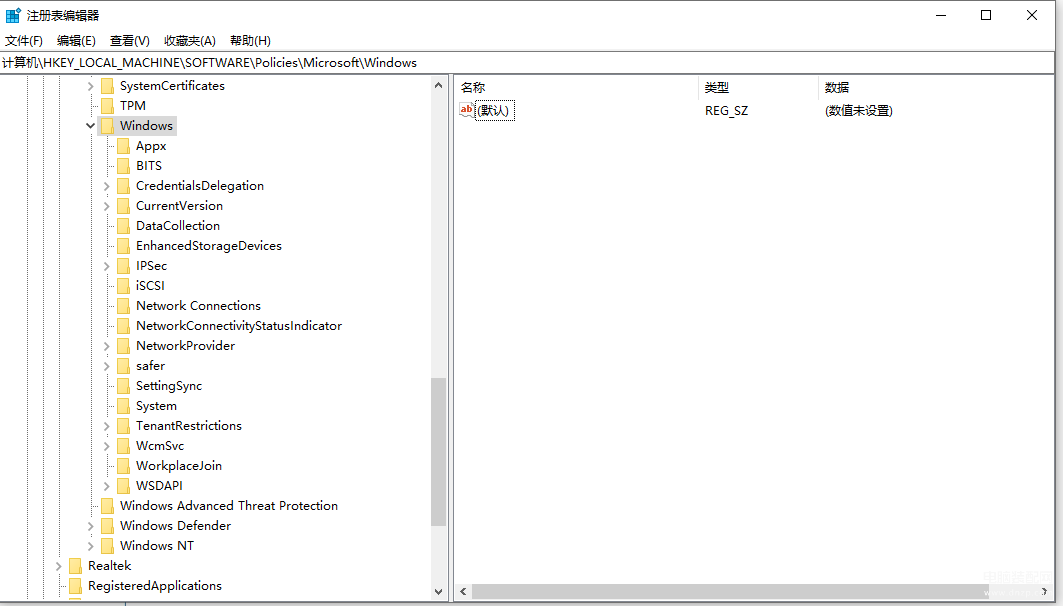The height and width of the screenshot is (606, 1063).
Task: Expand the WSDAPI key
Action: pyautogui.click(x=106, y=486)
